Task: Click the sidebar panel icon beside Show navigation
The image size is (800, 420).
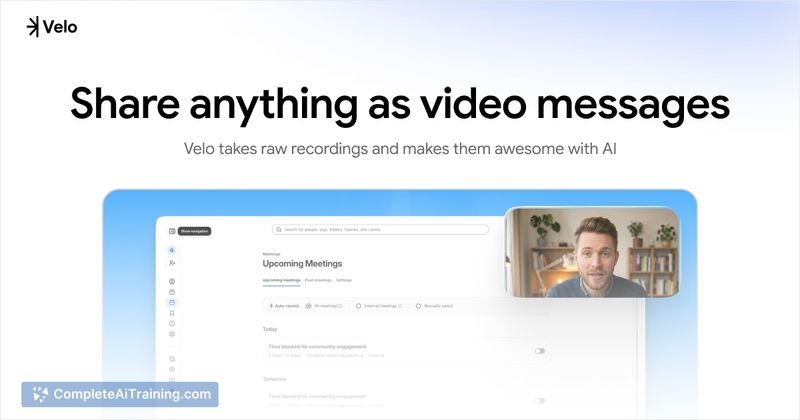Action: 172,231
